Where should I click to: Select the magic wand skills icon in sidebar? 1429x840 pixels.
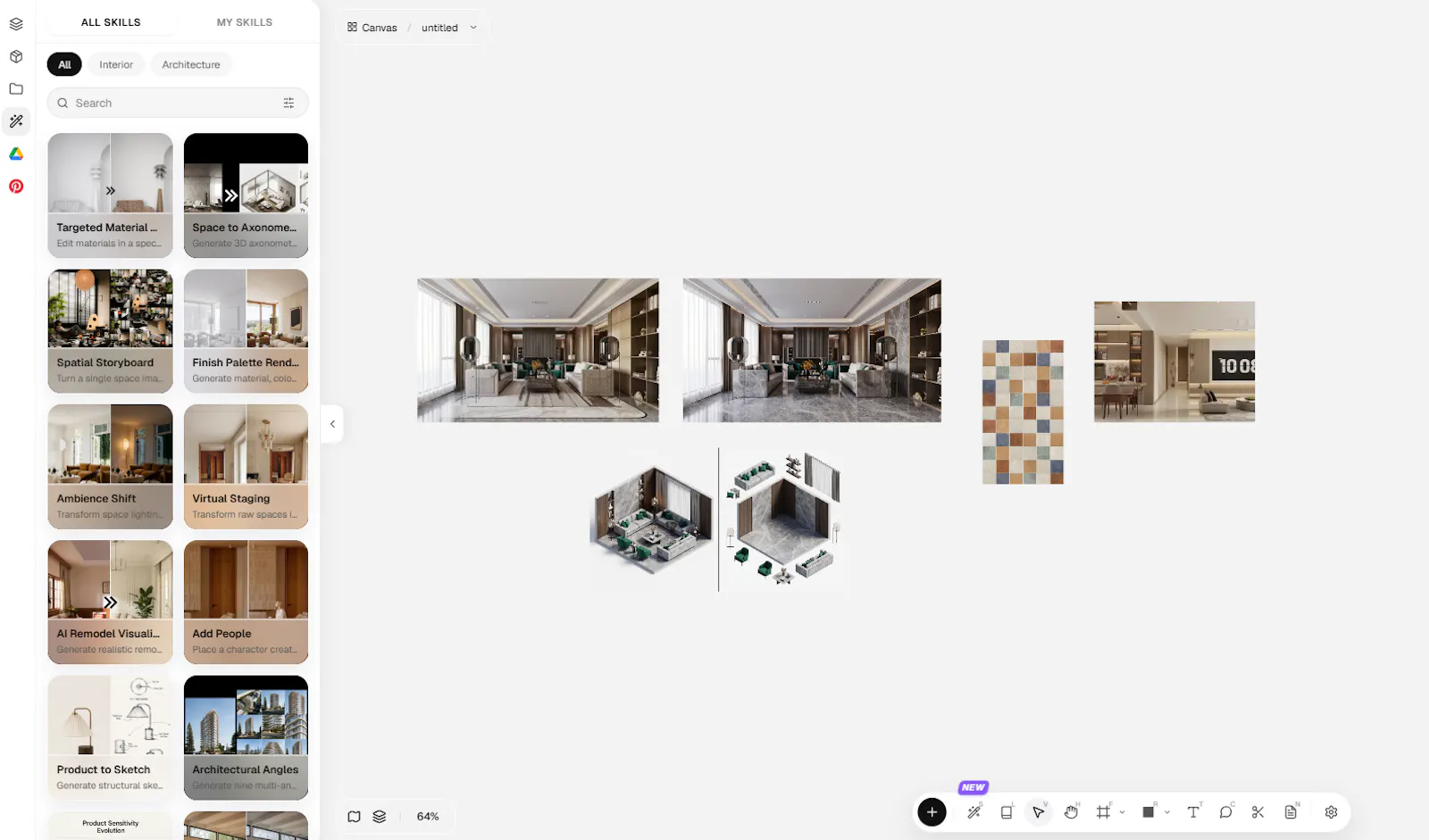click(16, 121)
